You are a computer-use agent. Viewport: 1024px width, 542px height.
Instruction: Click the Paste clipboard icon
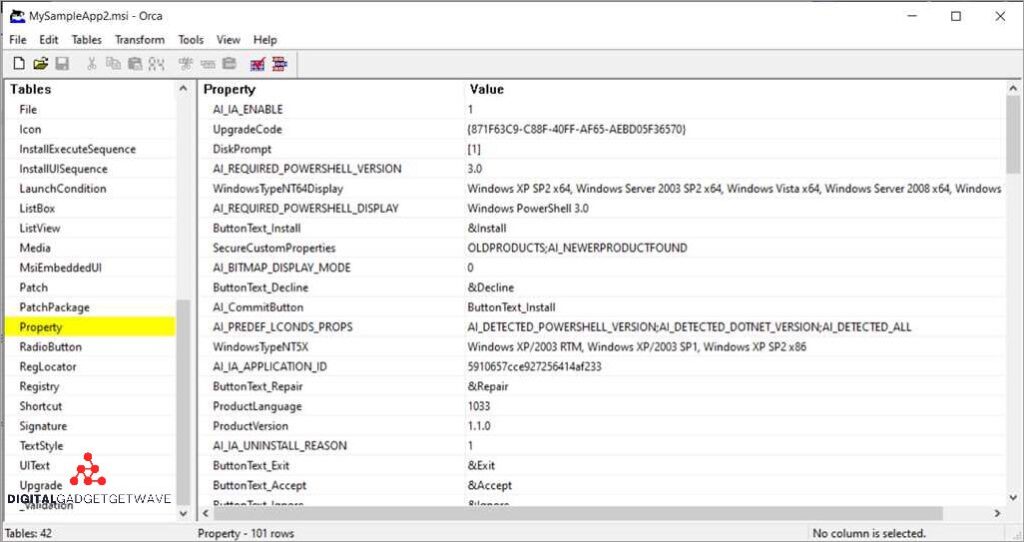click(134, 64)
